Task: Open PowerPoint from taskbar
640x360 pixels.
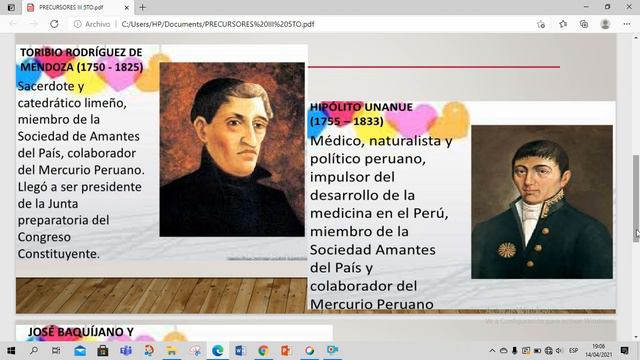Action: click(286, 350)
